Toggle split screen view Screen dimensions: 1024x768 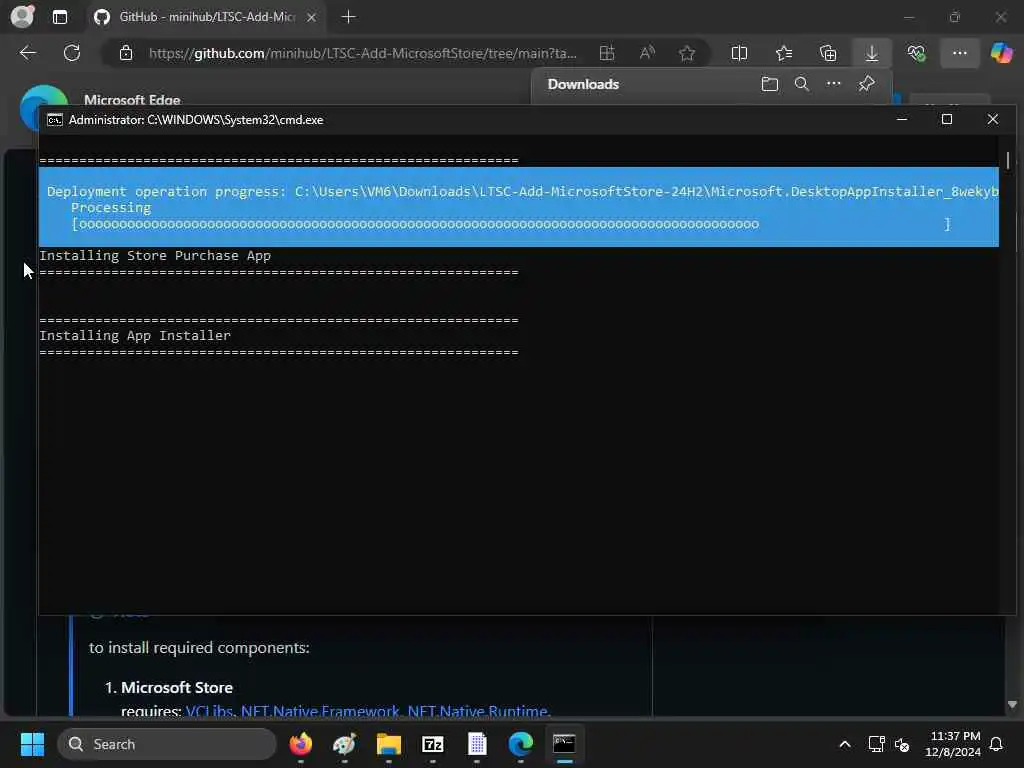point(739,54)
